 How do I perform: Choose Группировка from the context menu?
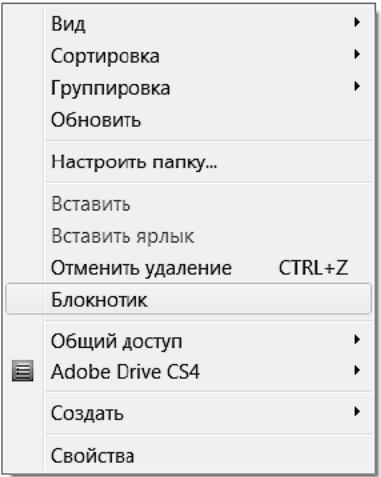click(189, 88)
